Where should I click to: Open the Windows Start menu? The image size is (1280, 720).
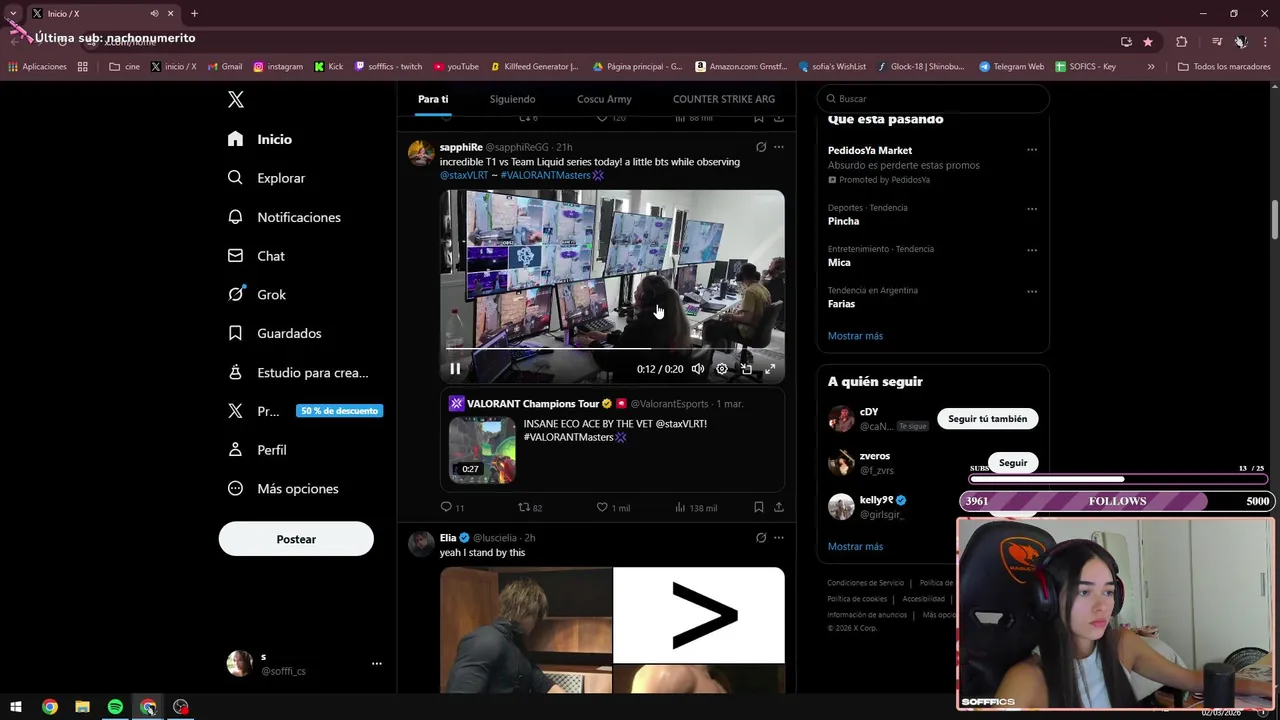(16, 707)
